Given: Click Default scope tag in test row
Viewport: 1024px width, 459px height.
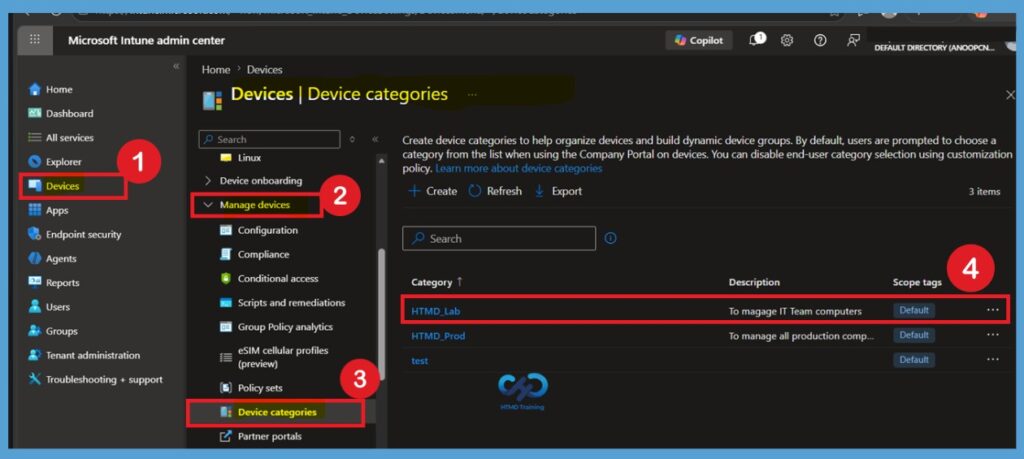Looking at the screenshot, I should click(x=914, y=360).
